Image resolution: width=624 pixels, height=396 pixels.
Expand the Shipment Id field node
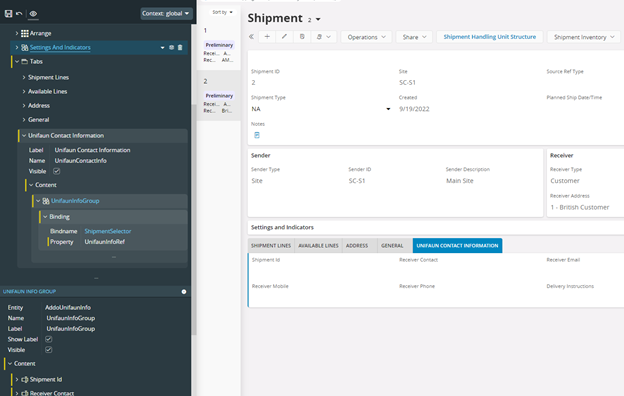[x=17, y=380]
